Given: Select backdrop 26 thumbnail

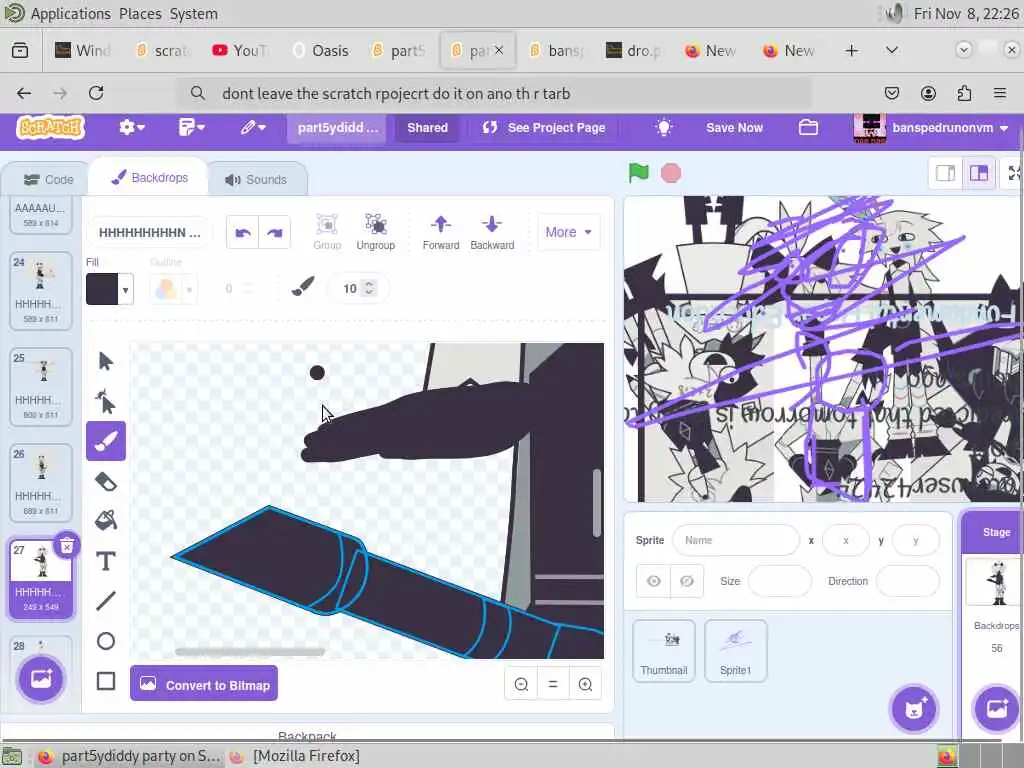Looking at the screenshot, I should click(x=40, y=482).
